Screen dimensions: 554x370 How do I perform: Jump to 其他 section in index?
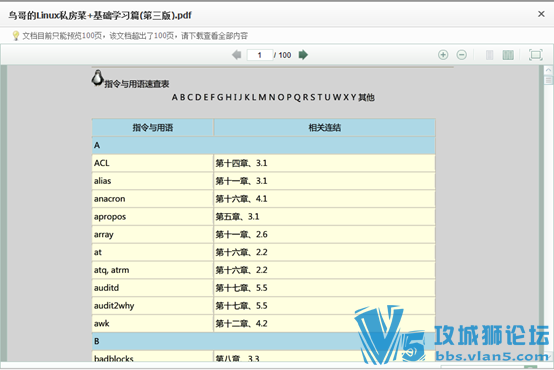366,97
